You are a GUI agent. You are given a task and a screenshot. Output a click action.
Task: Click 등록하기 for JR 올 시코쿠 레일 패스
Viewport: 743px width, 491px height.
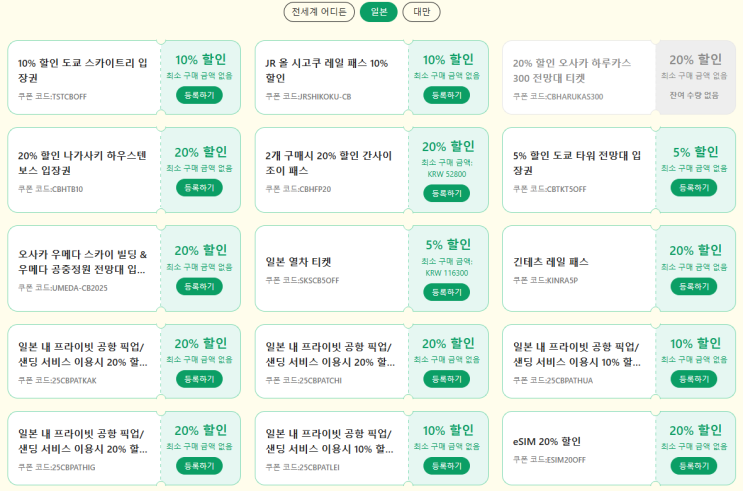click(x=446, y=95)
